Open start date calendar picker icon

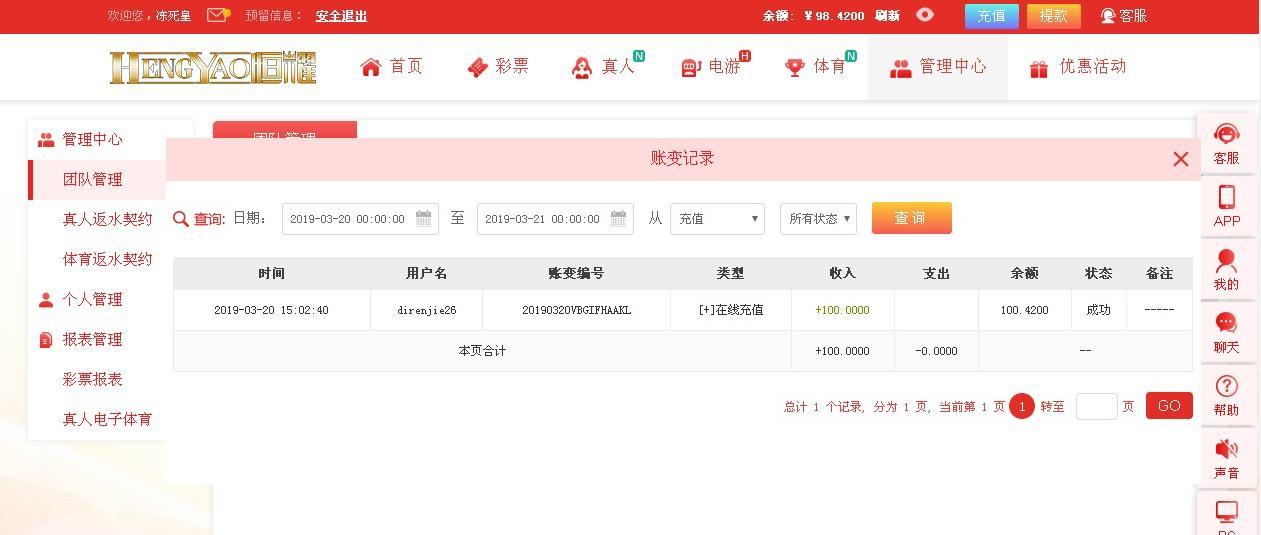(424, 218)
